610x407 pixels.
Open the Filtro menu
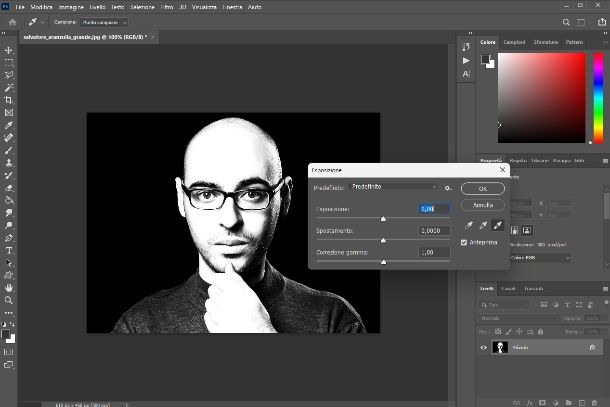pyautogui.click(x=167, y=7)
